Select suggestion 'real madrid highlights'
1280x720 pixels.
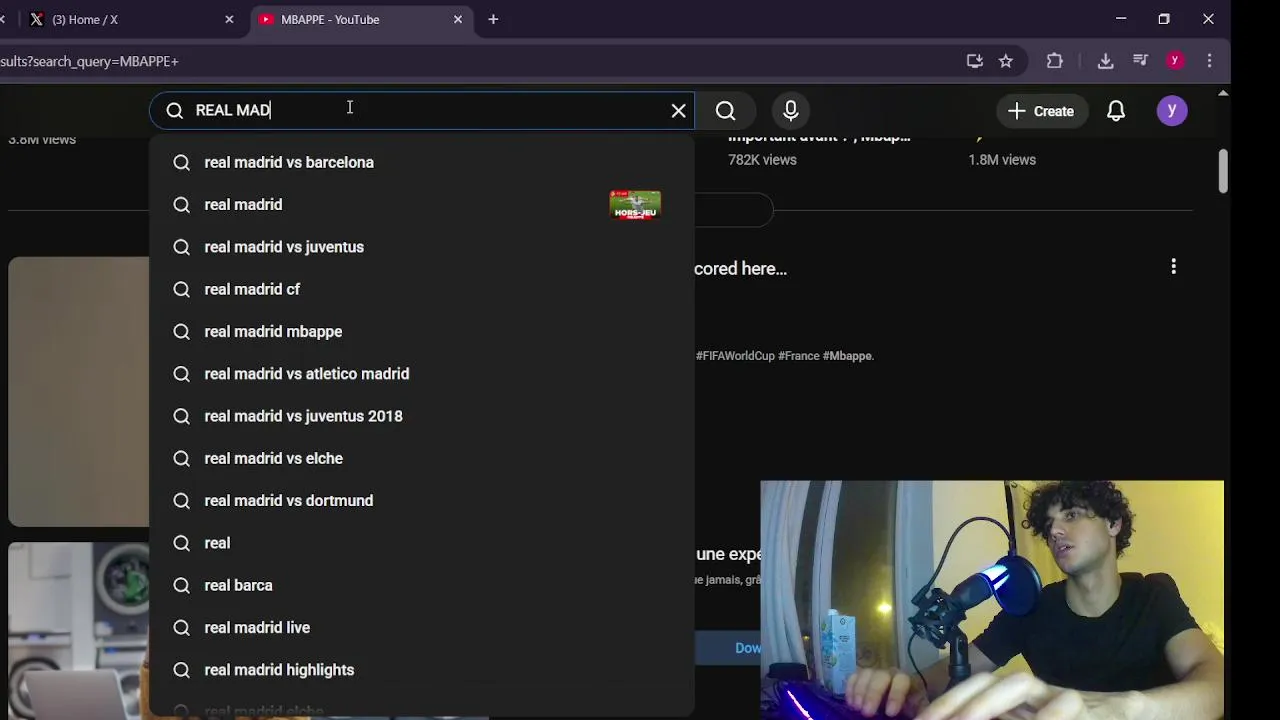(422, 670)
